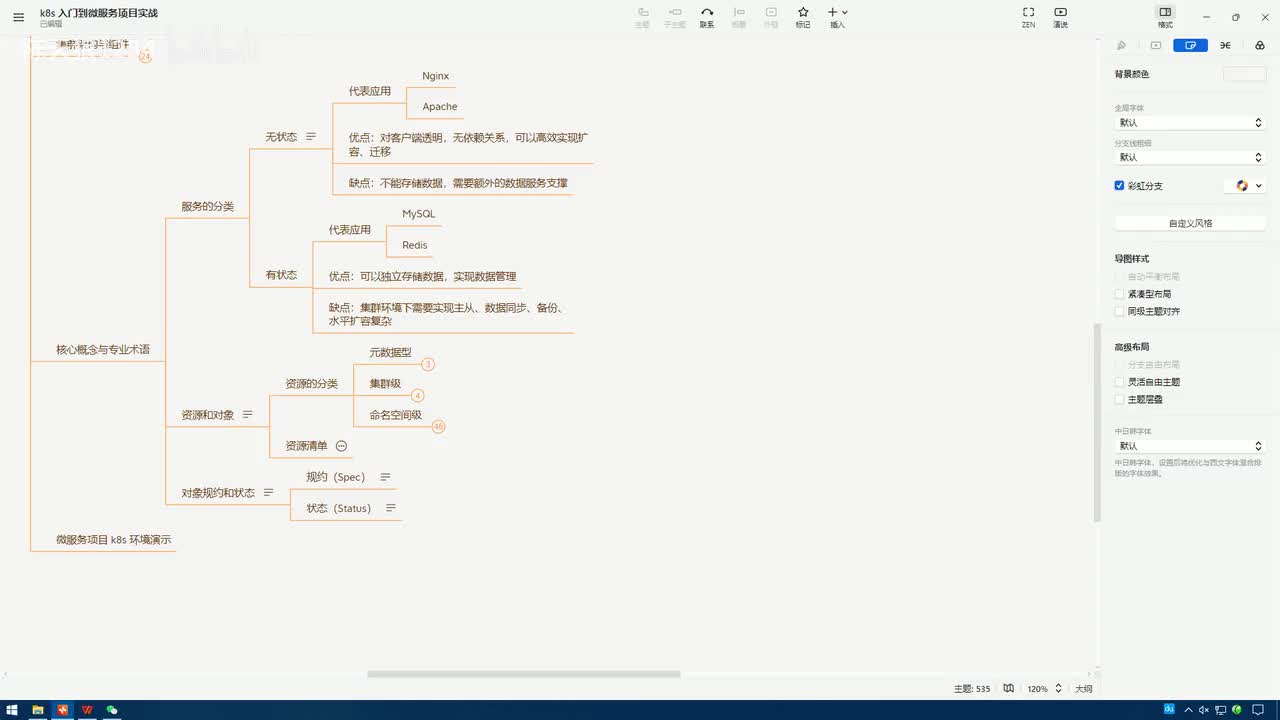
Task: Open the Windows Start menu
Action: [13, 710]
